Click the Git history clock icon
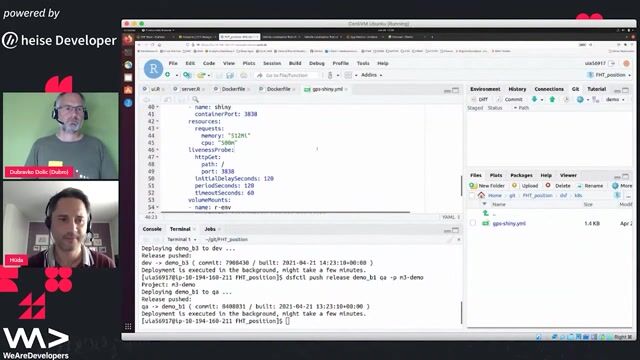640x360 pixels. click(566, 99)
